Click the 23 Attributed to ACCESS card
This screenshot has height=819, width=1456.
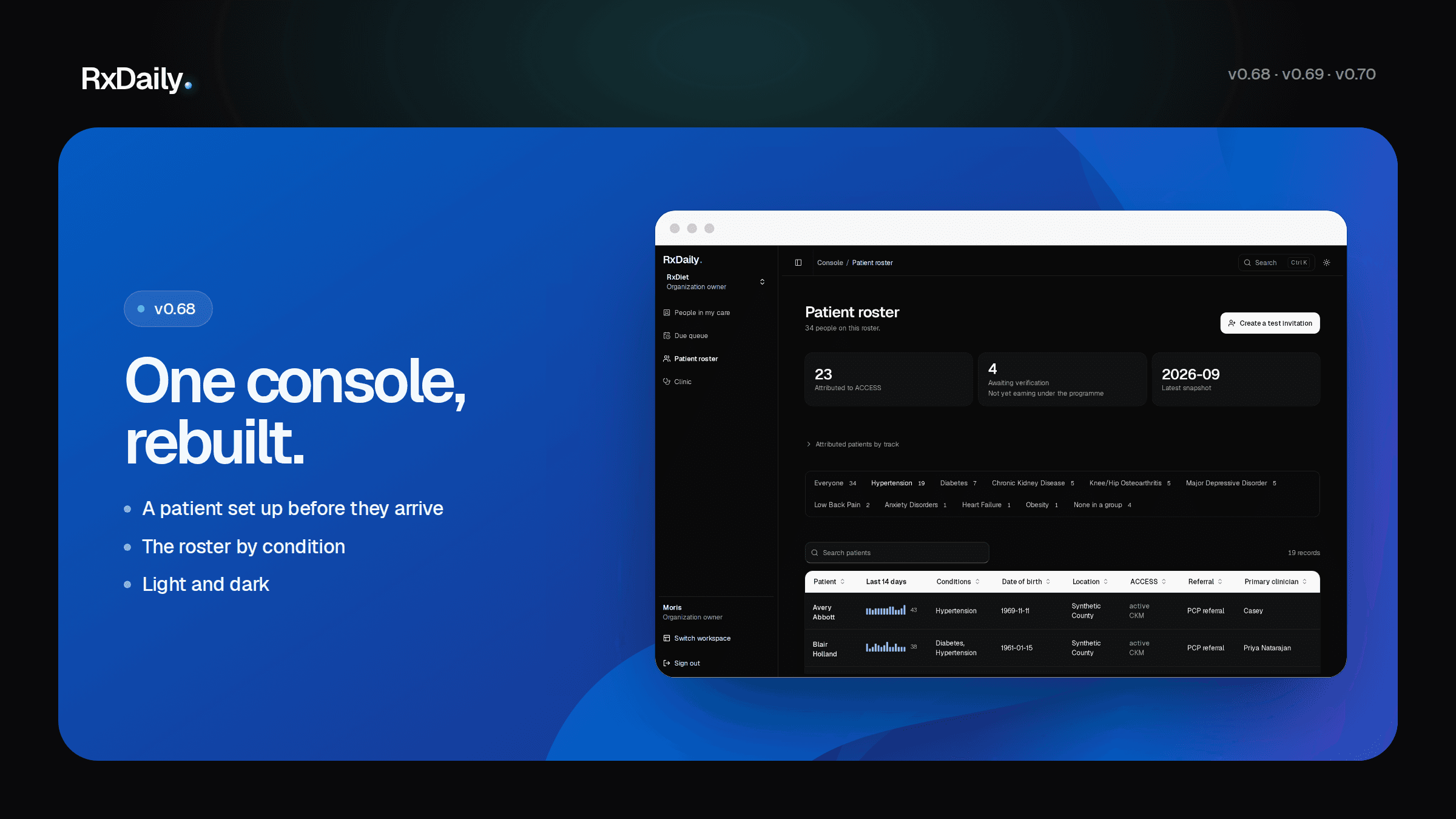click(x=889, y=379)
